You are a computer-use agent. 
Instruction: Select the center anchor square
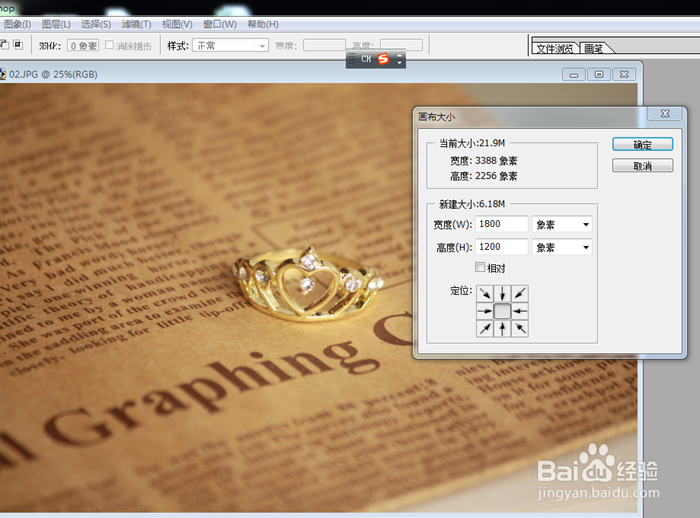pyautogui.click(x=502, y=311)
